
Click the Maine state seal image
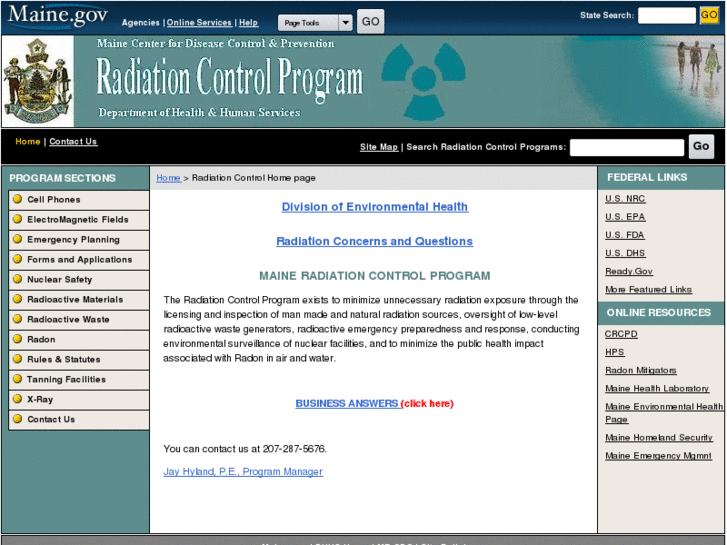pyautogui.click(x=38, y=82)
